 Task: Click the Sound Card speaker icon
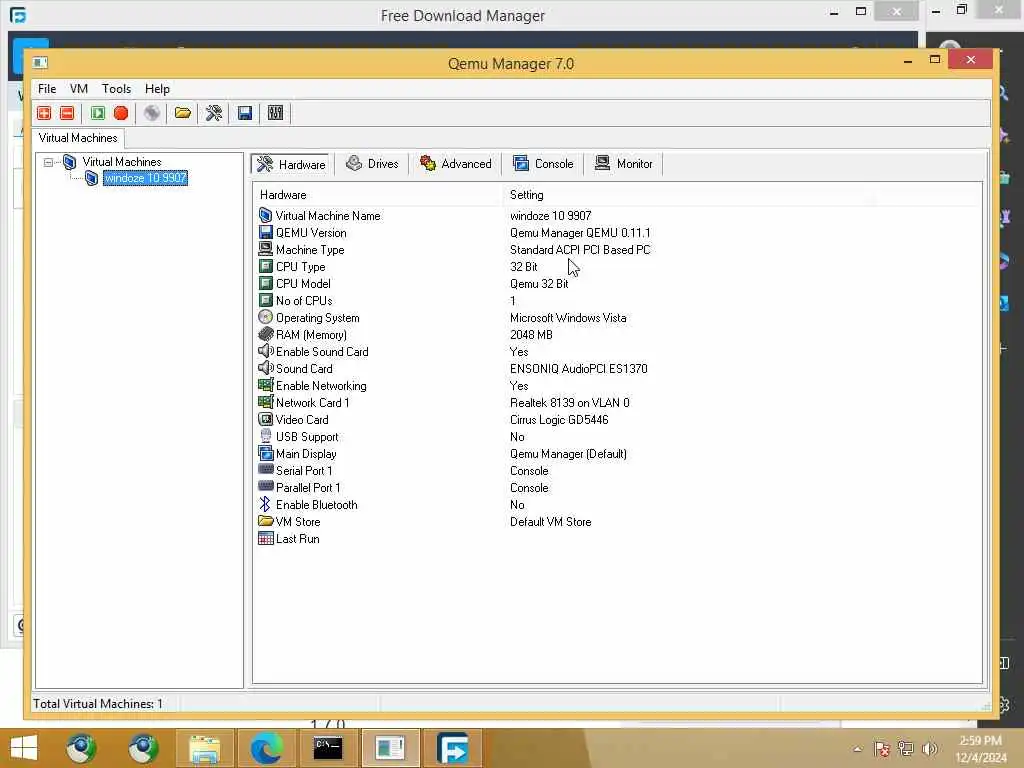coord(265,368)
